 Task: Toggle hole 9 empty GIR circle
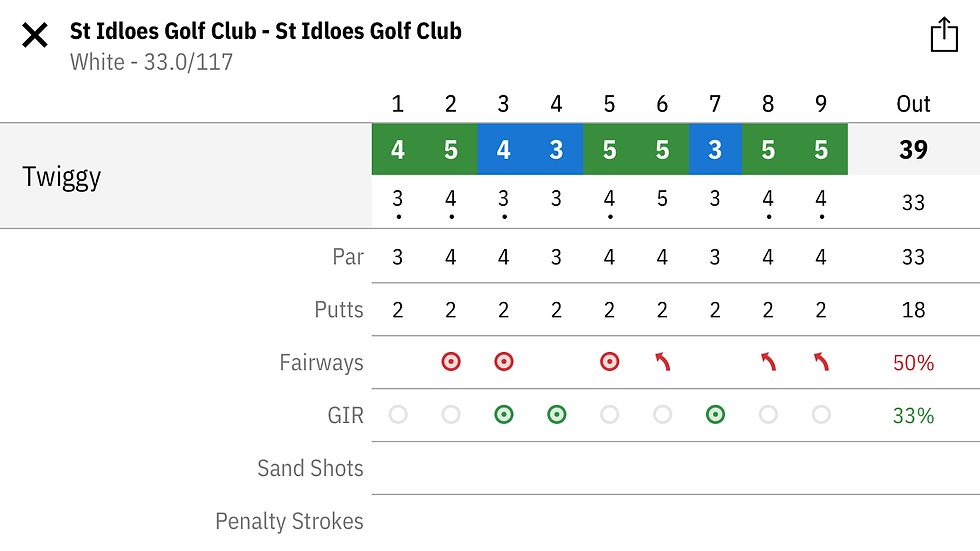[821, 415]
